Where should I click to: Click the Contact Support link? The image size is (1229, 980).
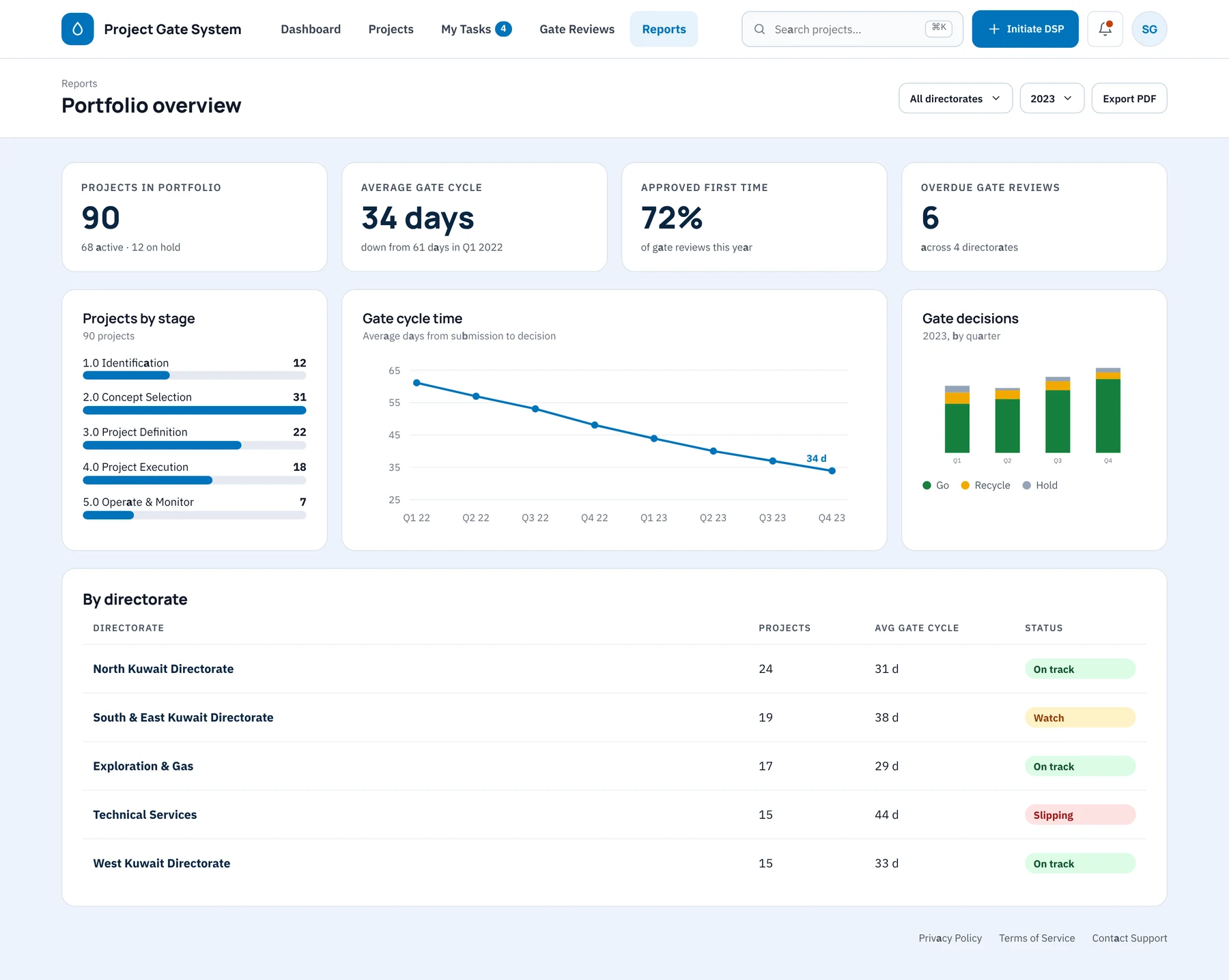[1129, 938]
